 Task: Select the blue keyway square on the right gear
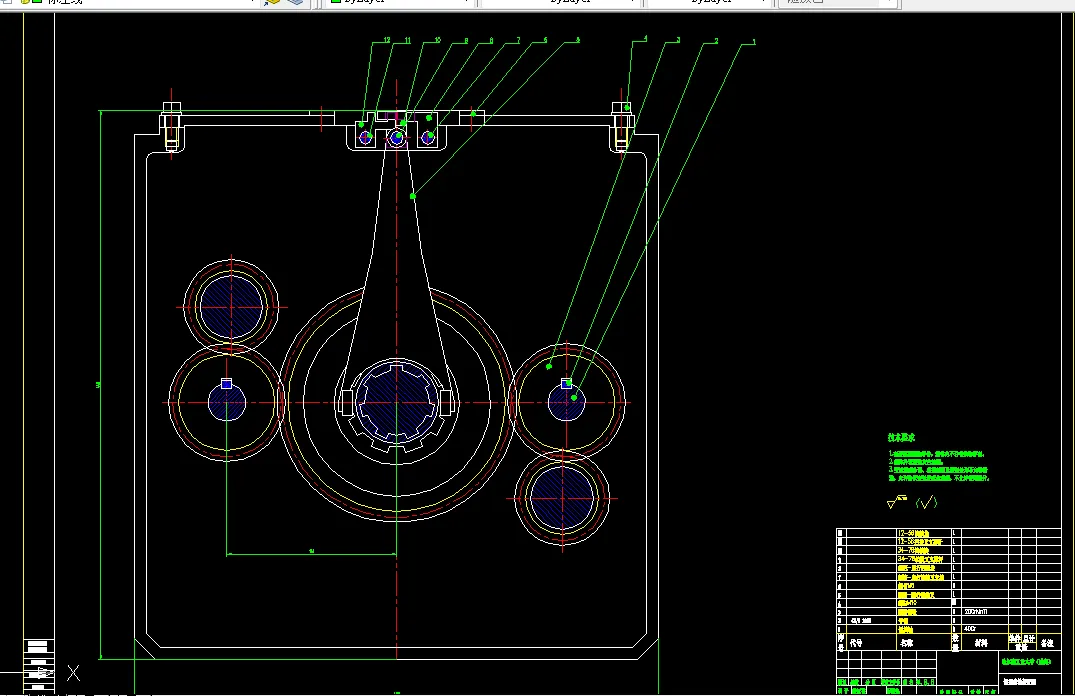(566, 384)
